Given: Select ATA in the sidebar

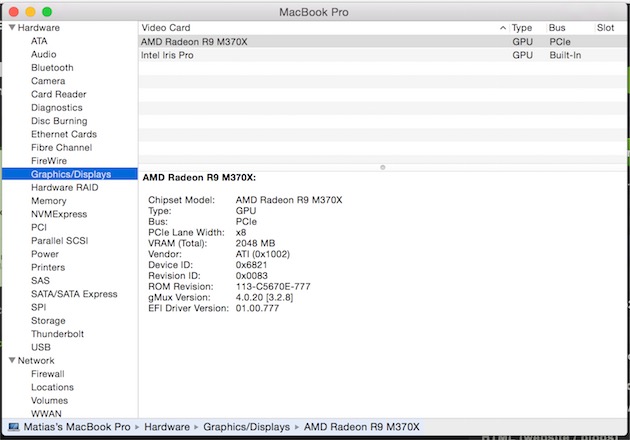Looking at the screenshot, I should 39,41.
